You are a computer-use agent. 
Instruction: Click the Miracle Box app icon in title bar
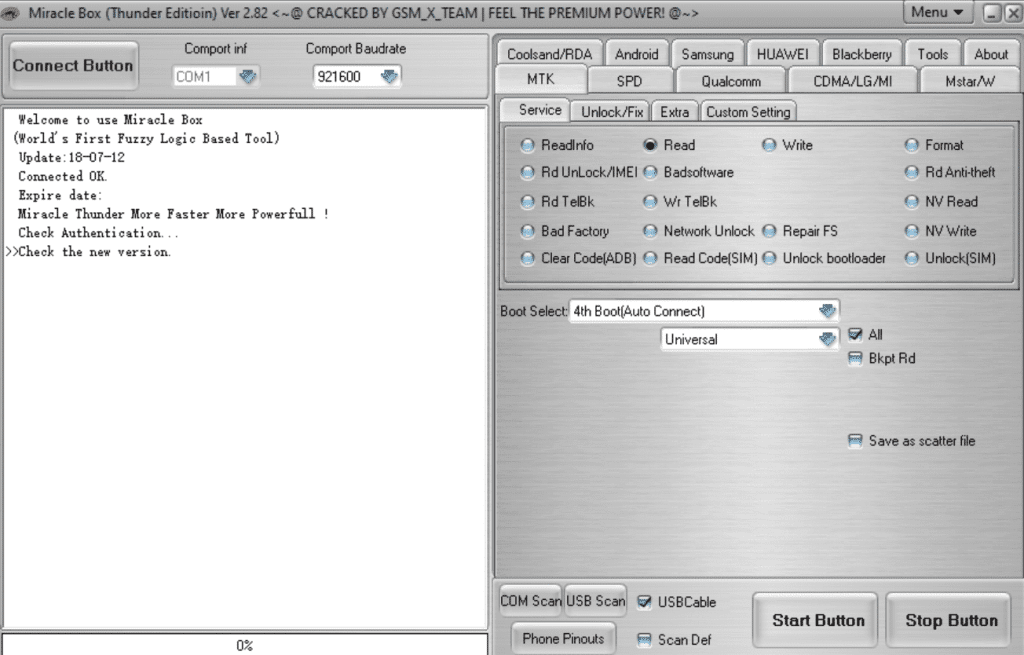pos(11,12)
